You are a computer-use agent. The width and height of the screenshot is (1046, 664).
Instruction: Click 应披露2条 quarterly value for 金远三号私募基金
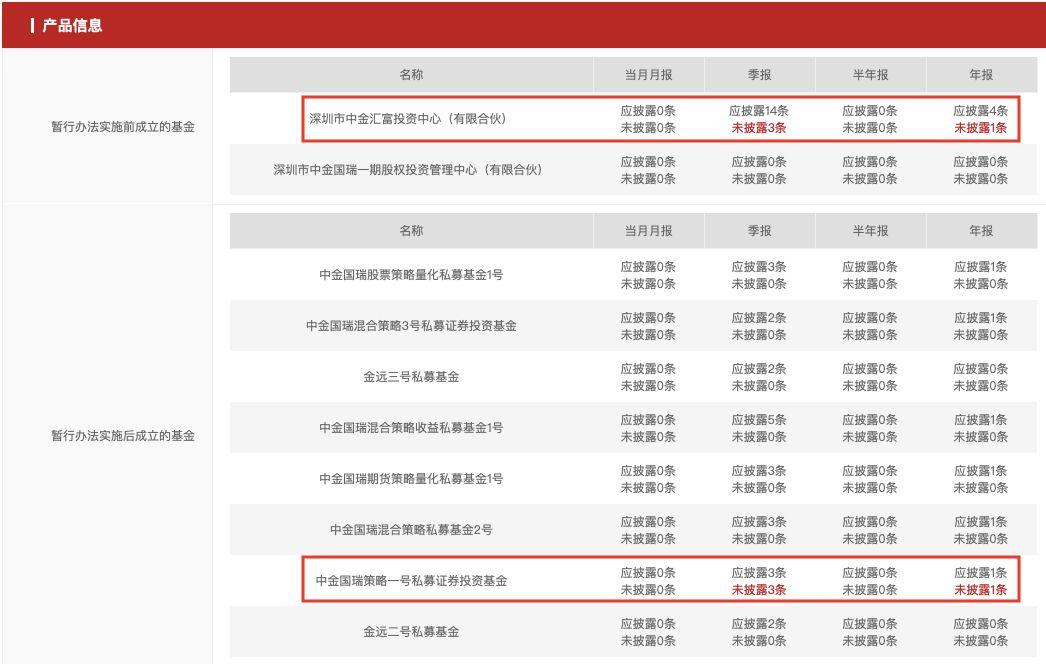point(759,369)
